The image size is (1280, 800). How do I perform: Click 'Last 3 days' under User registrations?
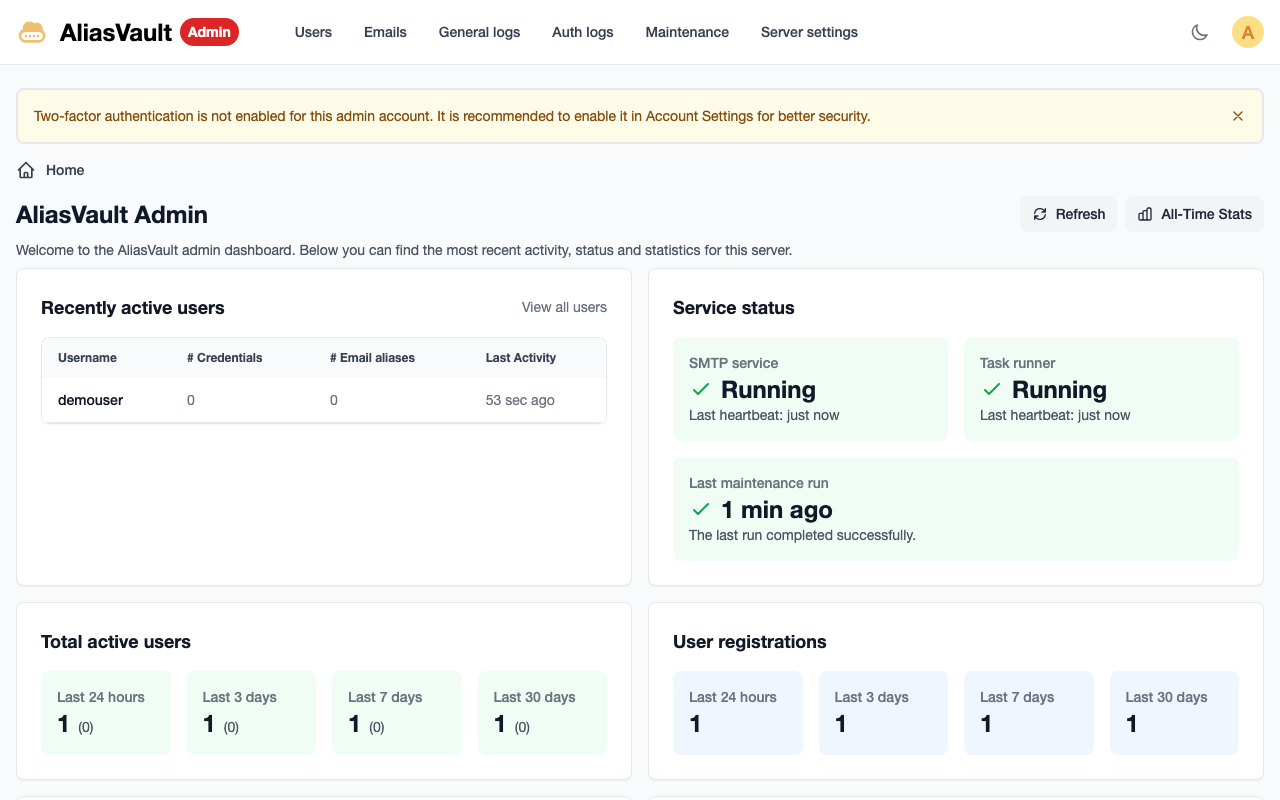872,697
